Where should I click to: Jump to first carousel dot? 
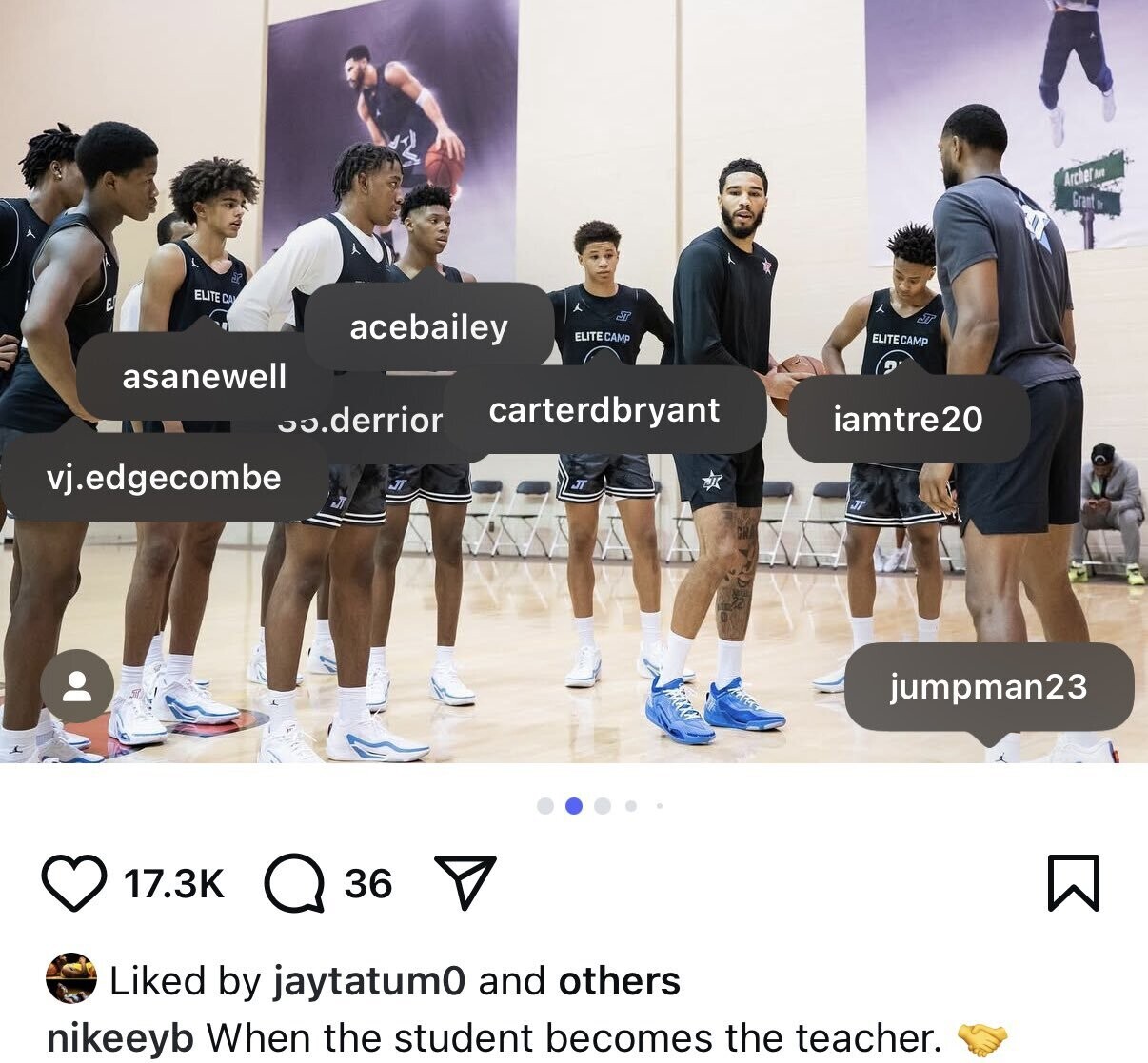pyautogui.click(x=545, y=806)
